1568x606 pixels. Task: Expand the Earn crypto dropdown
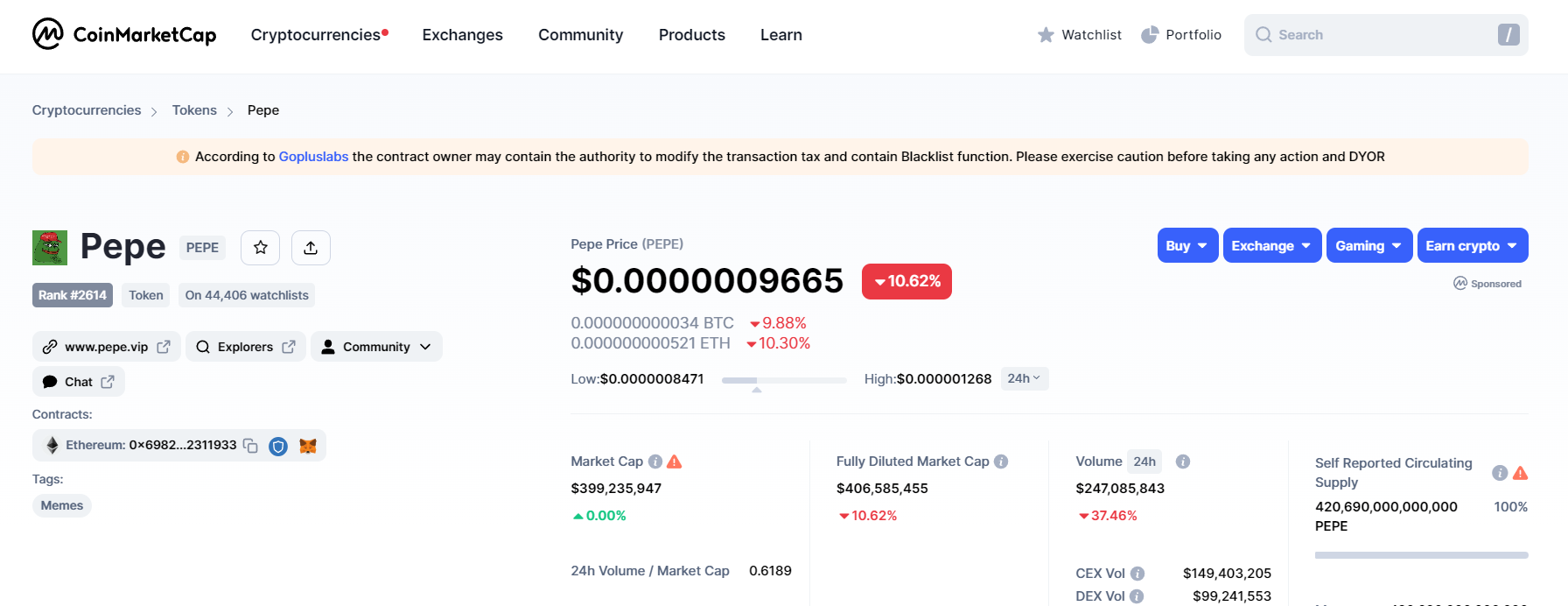click(x=1472, y=246)
